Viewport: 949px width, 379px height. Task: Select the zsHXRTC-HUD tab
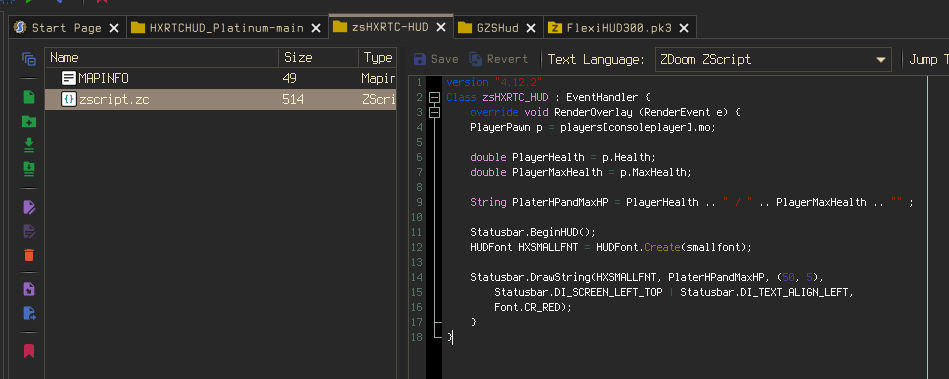(x=390, y=27)
